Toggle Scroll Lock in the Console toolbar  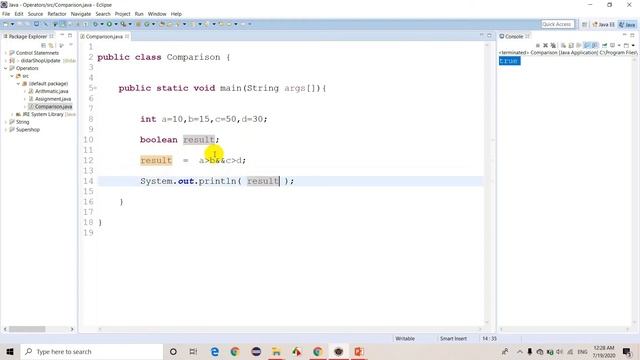(x=571, y=45)
